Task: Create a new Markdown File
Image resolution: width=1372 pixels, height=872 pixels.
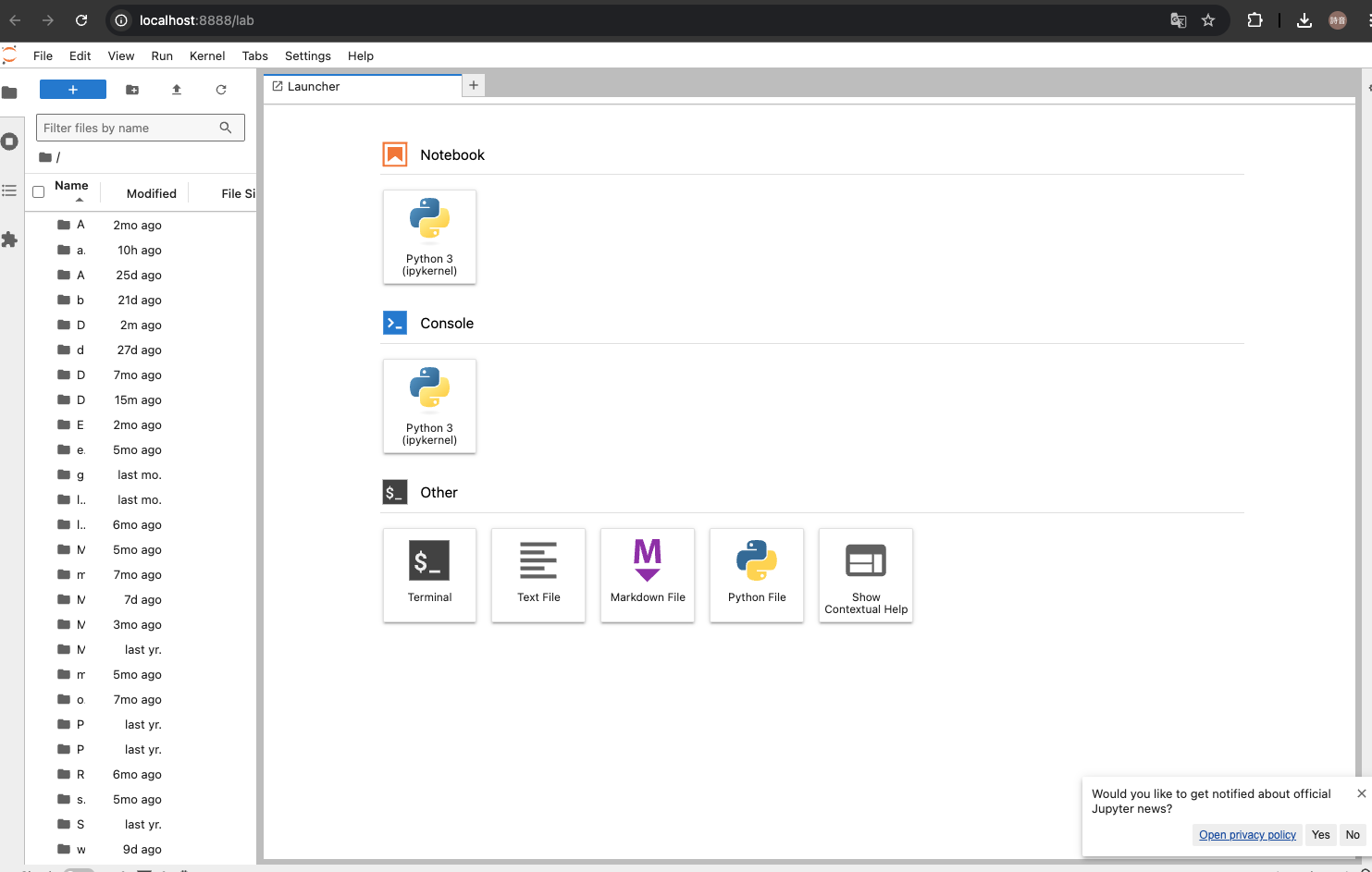Action: [648, 574]
